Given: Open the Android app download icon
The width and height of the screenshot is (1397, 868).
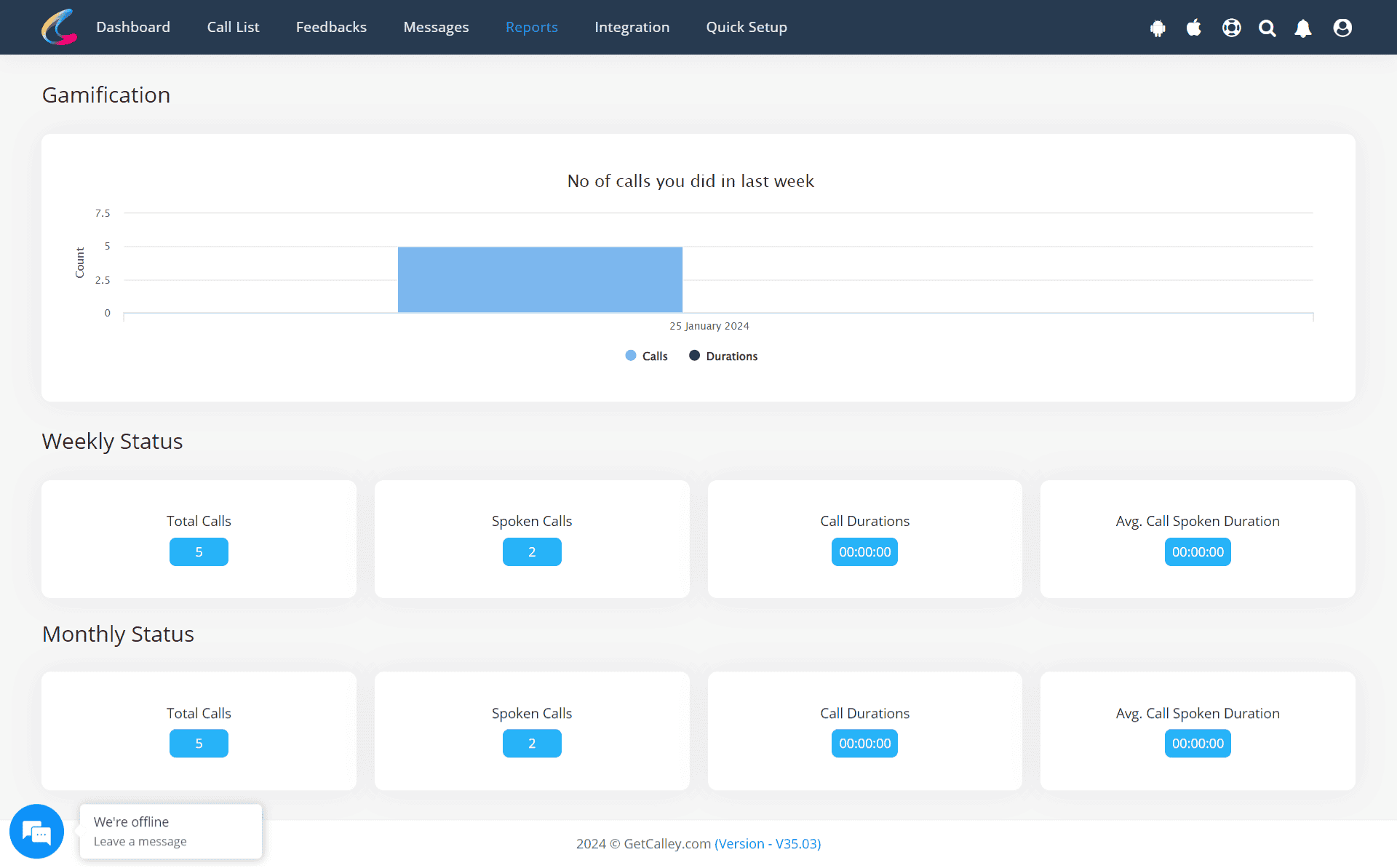Looking at the screenshot, I should (x=1158, y=27).
